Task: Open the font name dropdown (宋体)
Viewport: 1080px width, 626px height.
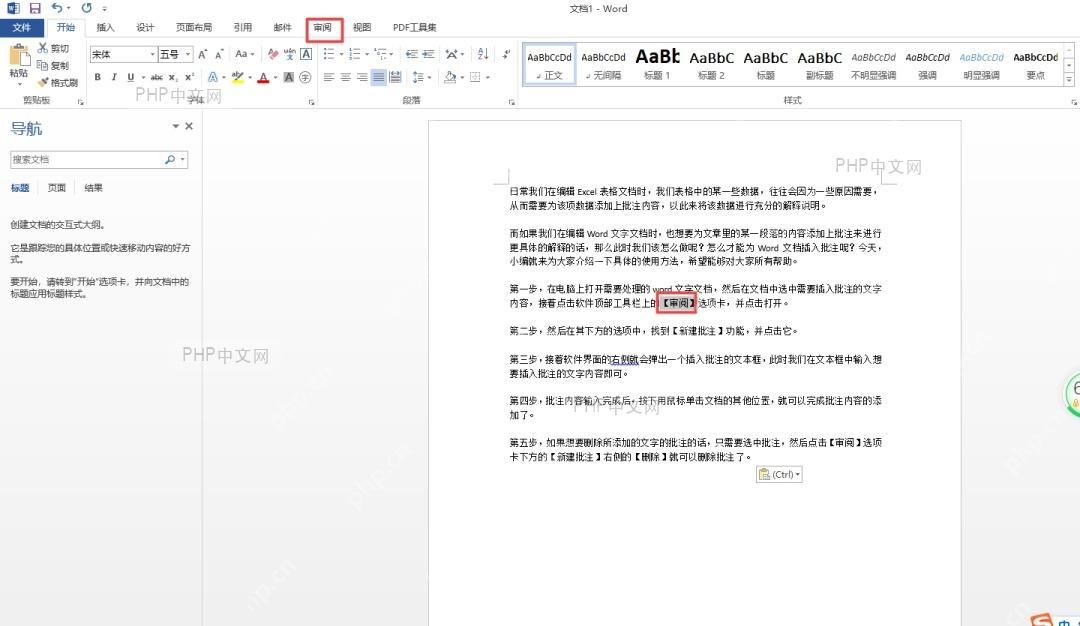Action: [x=152, y=54]
